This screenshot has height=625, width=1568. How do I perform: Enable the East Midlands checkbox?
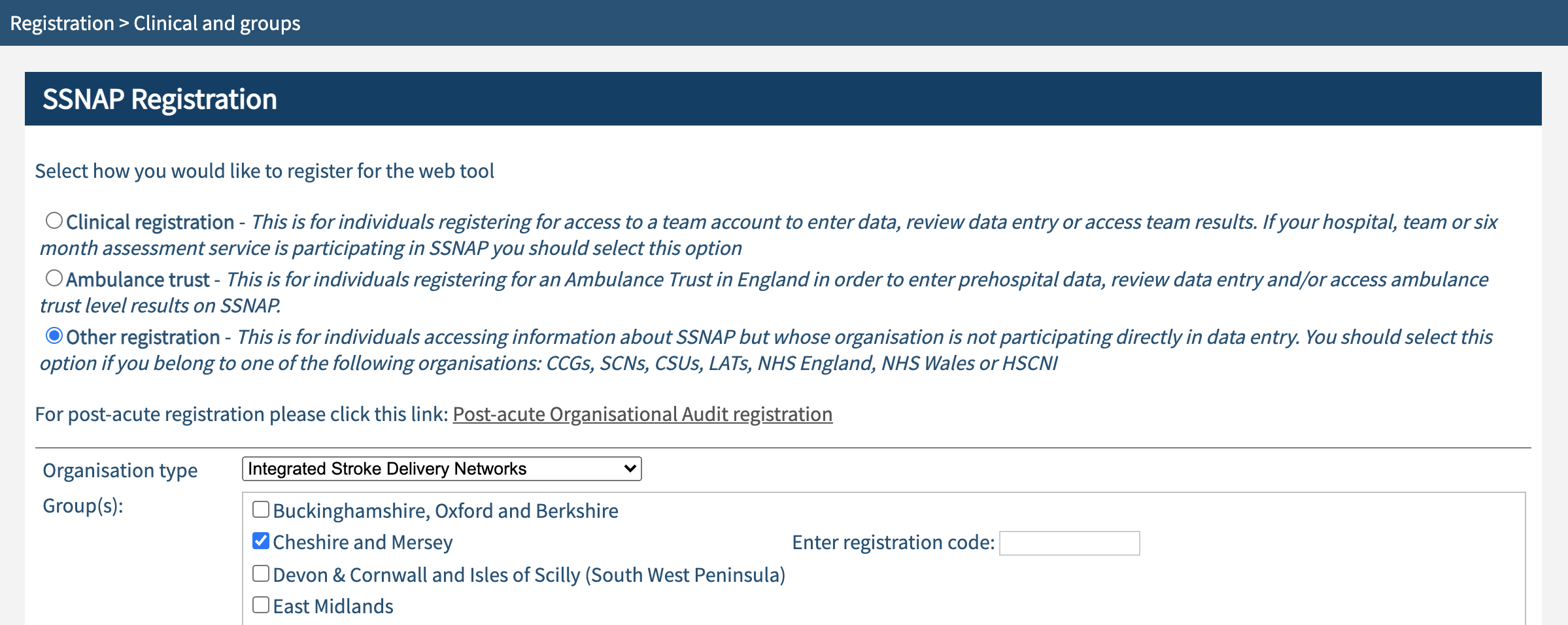pyautogui.click(x=261, y=605)
